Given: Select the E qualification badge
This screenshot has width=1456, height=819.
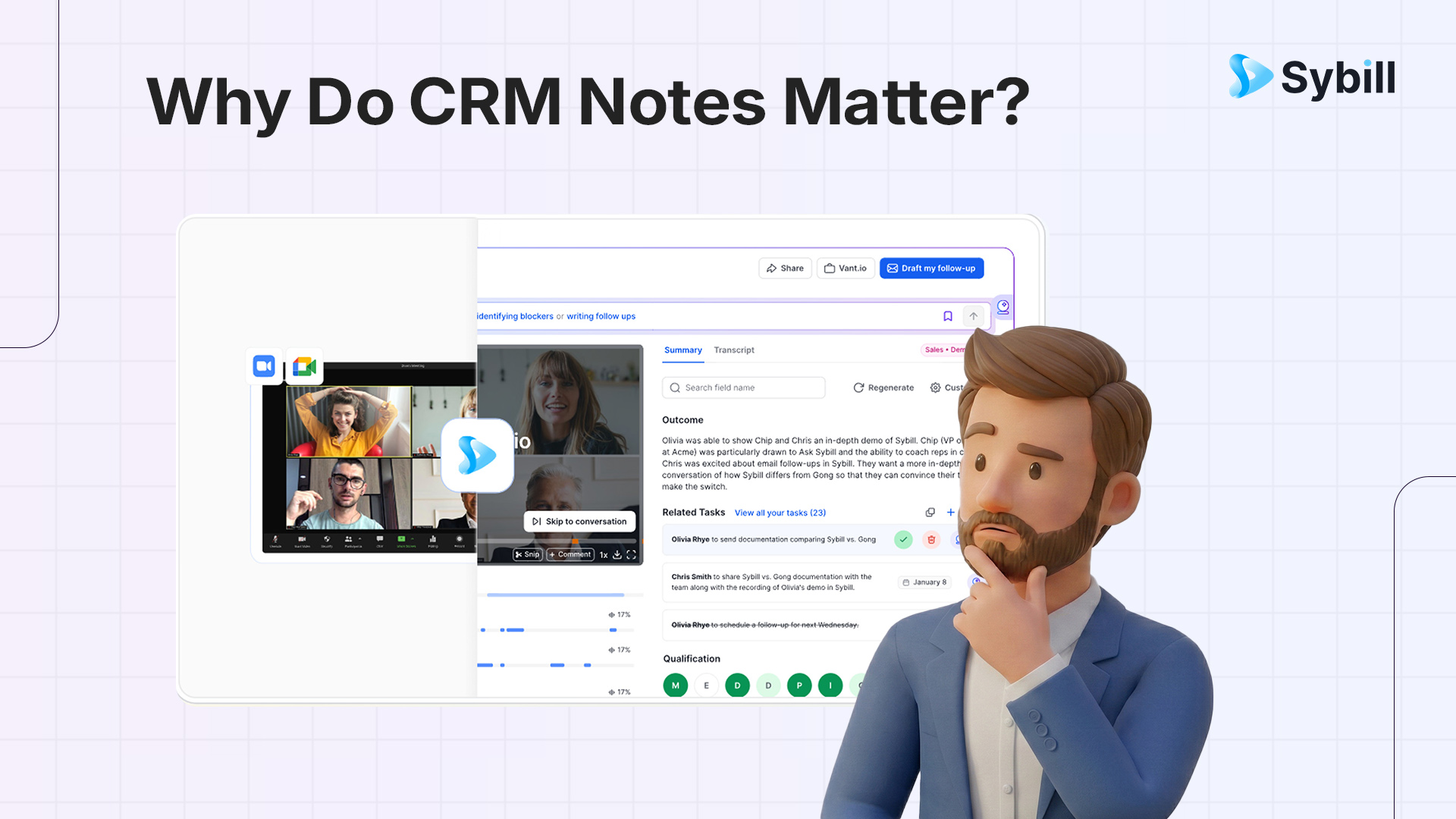Looking at the screenshot, I should click(707, 686).
